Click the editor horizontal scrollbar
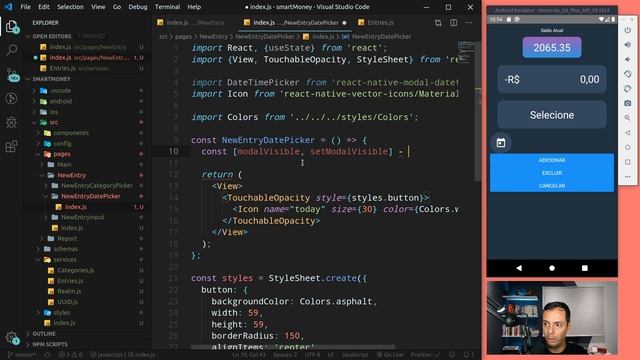The height and width of the screenshot is (360, 640). 293,347
